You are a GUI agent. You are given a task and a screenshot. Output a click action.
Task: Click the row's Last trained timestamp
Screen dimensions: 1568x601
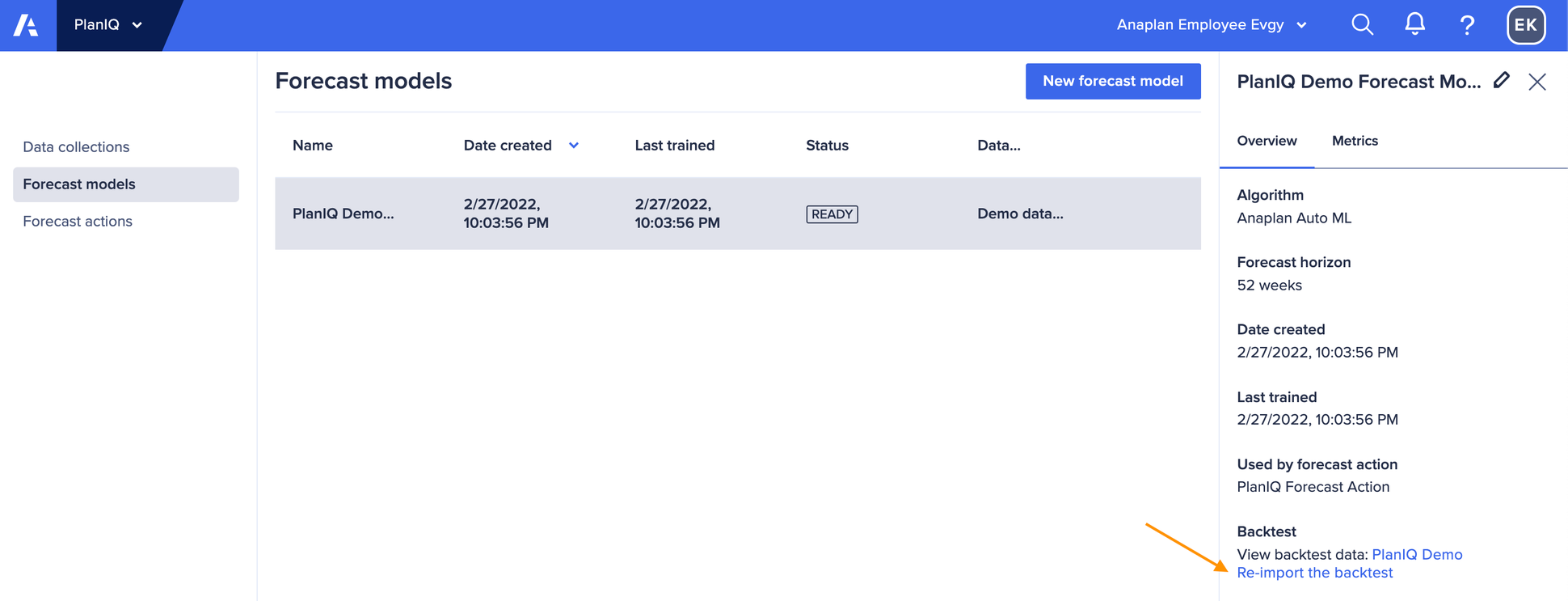tap(677, 214)
